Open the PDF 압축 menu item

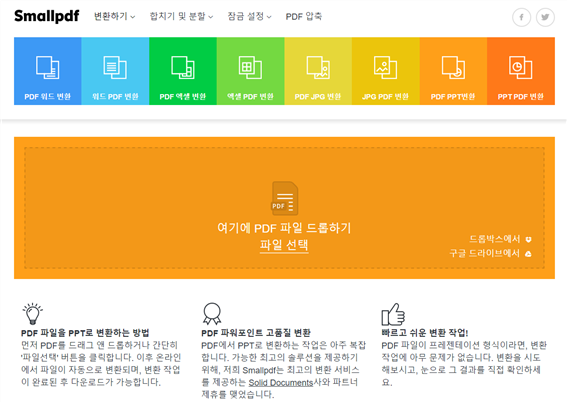pyautogui.click(x=304, y=16)
